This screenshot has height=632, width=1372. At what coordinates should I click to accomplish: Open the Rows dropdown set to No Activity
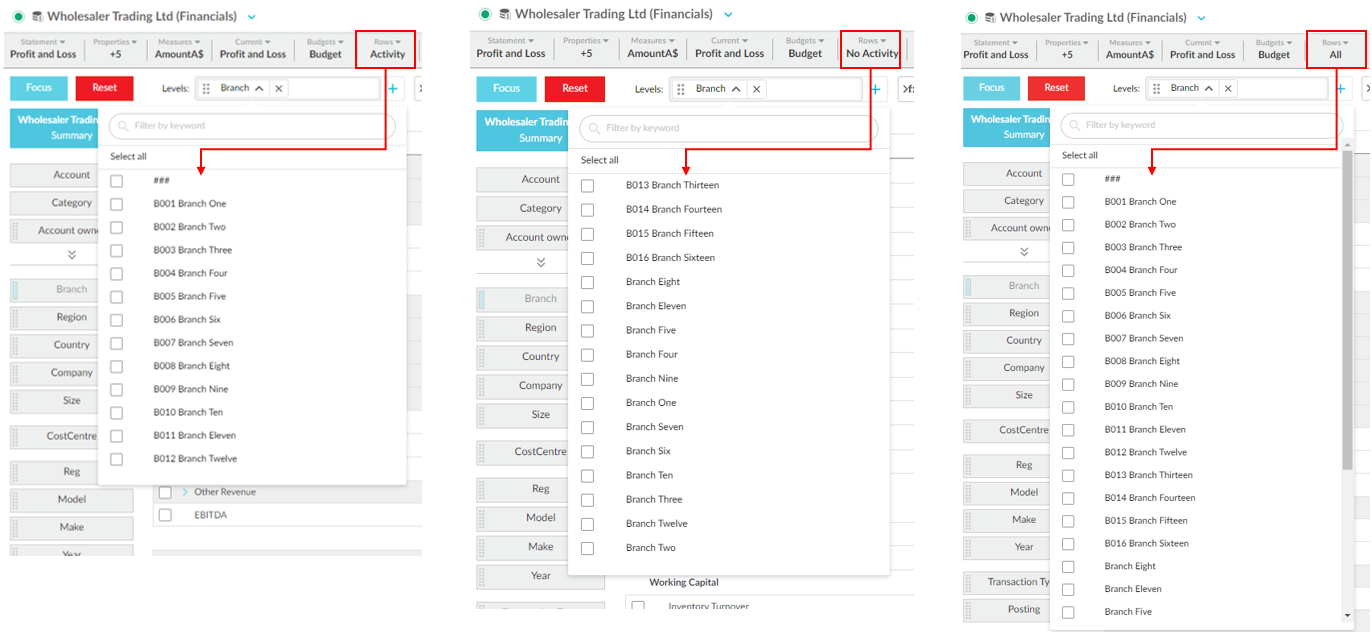(x=872, y=48)
